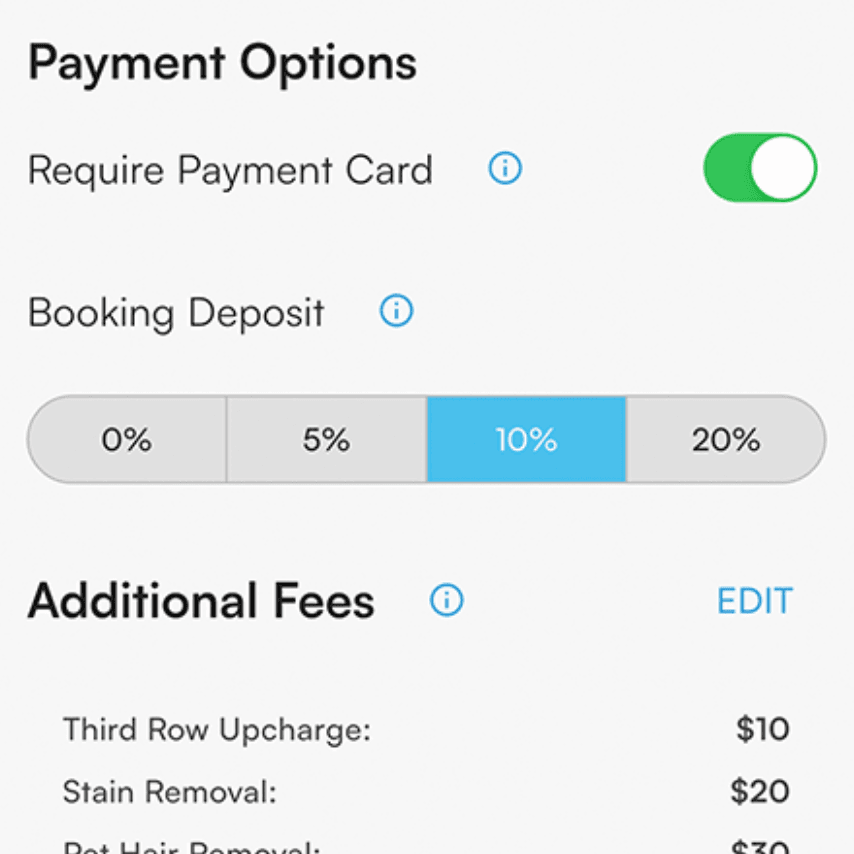Click the Booking Deposit label

176,313
